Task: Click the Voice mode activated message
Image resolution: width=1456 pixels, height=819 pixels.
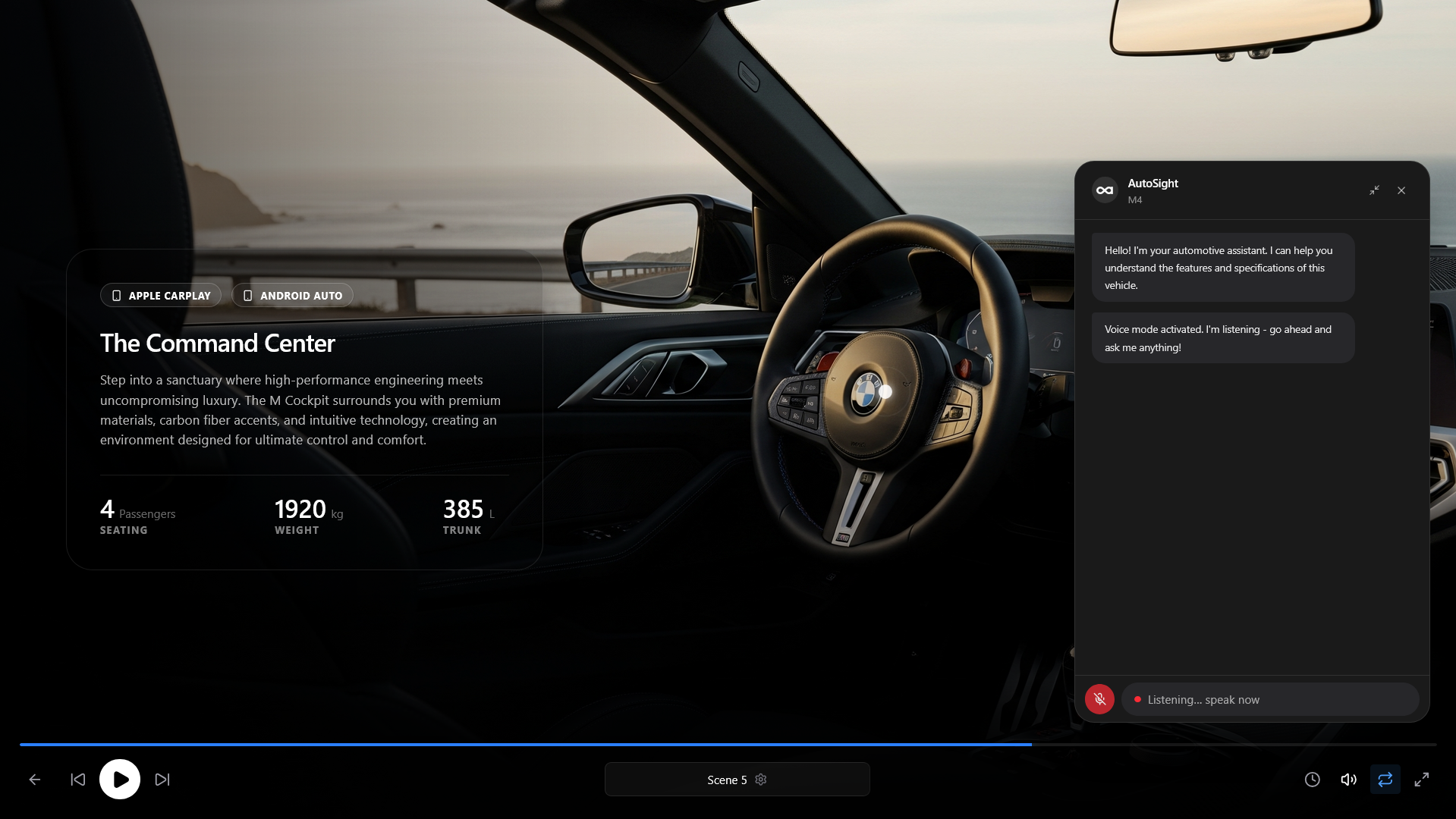Action: click(x=1222, y=338)
